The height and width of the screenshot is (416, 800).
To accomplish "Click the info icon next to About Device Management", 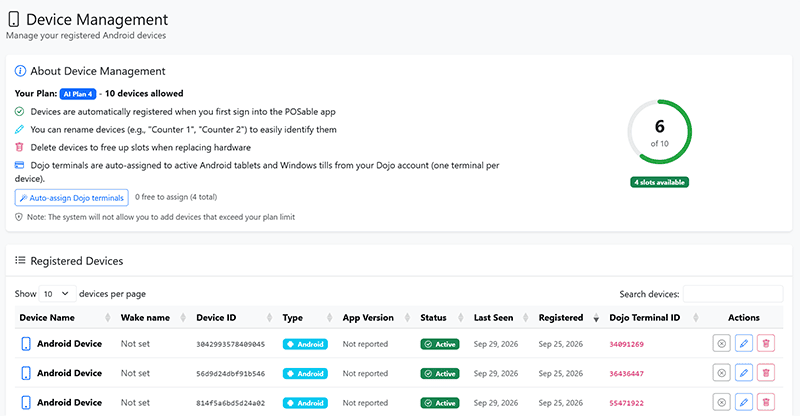I will coord(20,71).
